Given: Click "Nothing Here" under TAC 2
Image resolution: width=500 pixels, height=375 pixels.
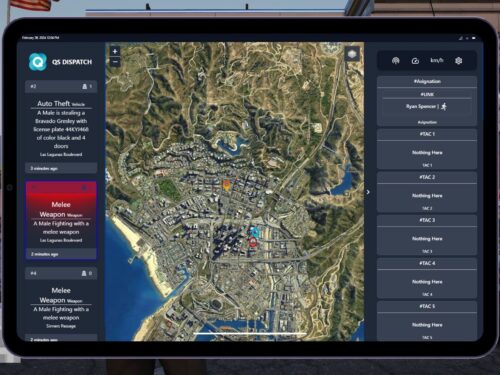Looking at the screenshot, I should click(x=427, y=196).
